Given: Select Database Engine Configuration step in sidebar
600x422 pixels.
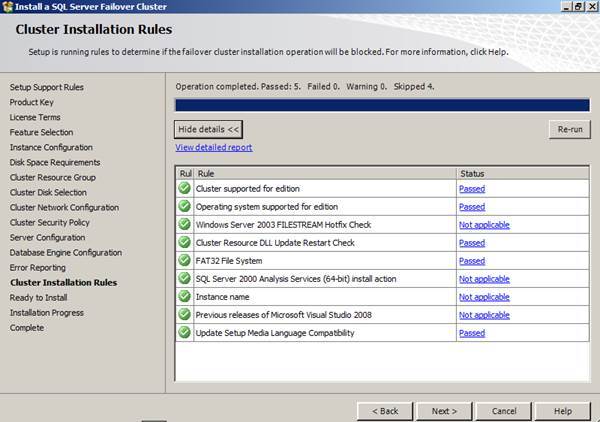Looking at the screenshot, I should pyautogui.click(x=65, y=253).
